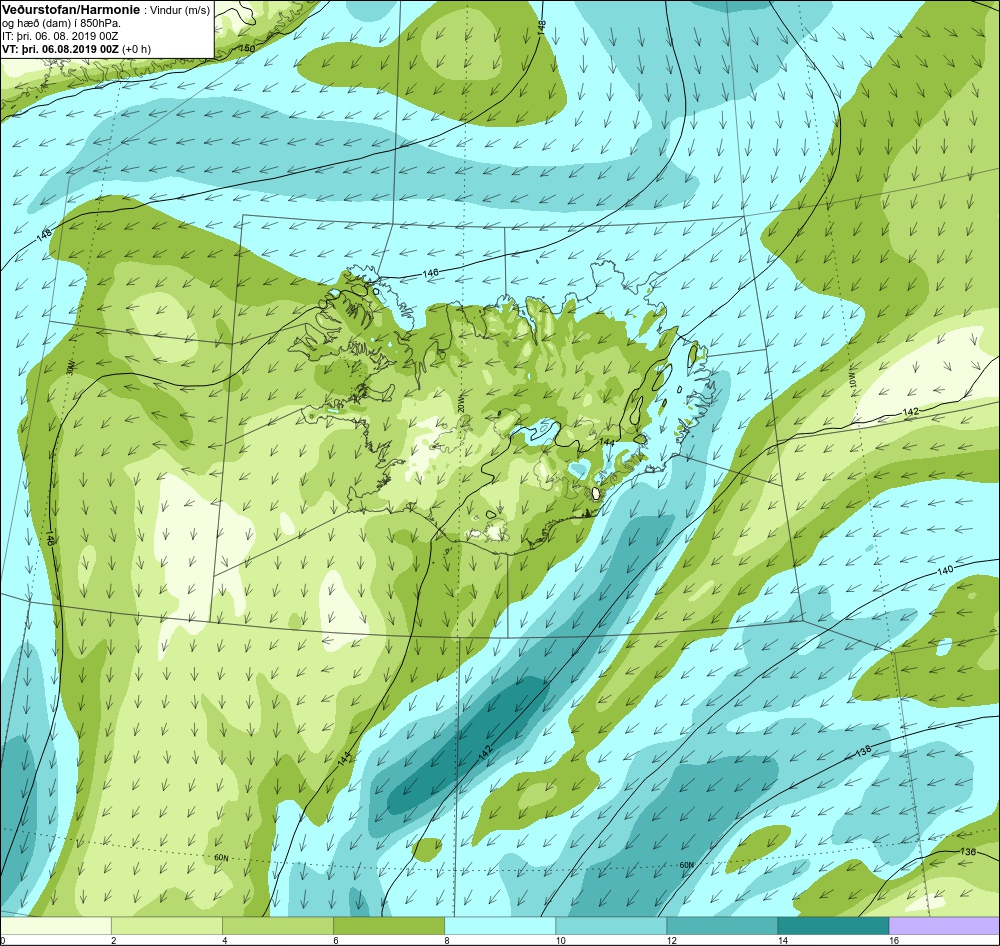This screenshot has width=1000, height=946.
Task: Click legend tick value "2"
Action: pos(114,940)
